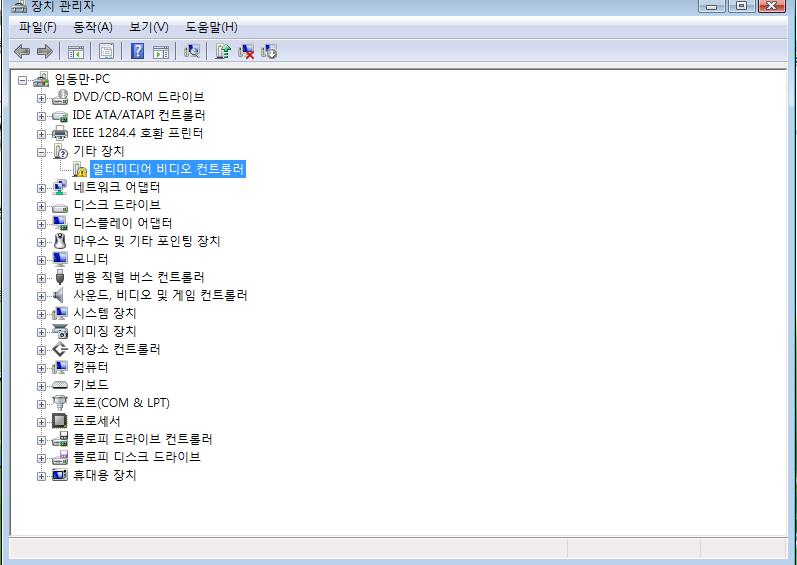797x565 pixels.
Task: Open the 파일(F) menu
Action: pos(38,27)
